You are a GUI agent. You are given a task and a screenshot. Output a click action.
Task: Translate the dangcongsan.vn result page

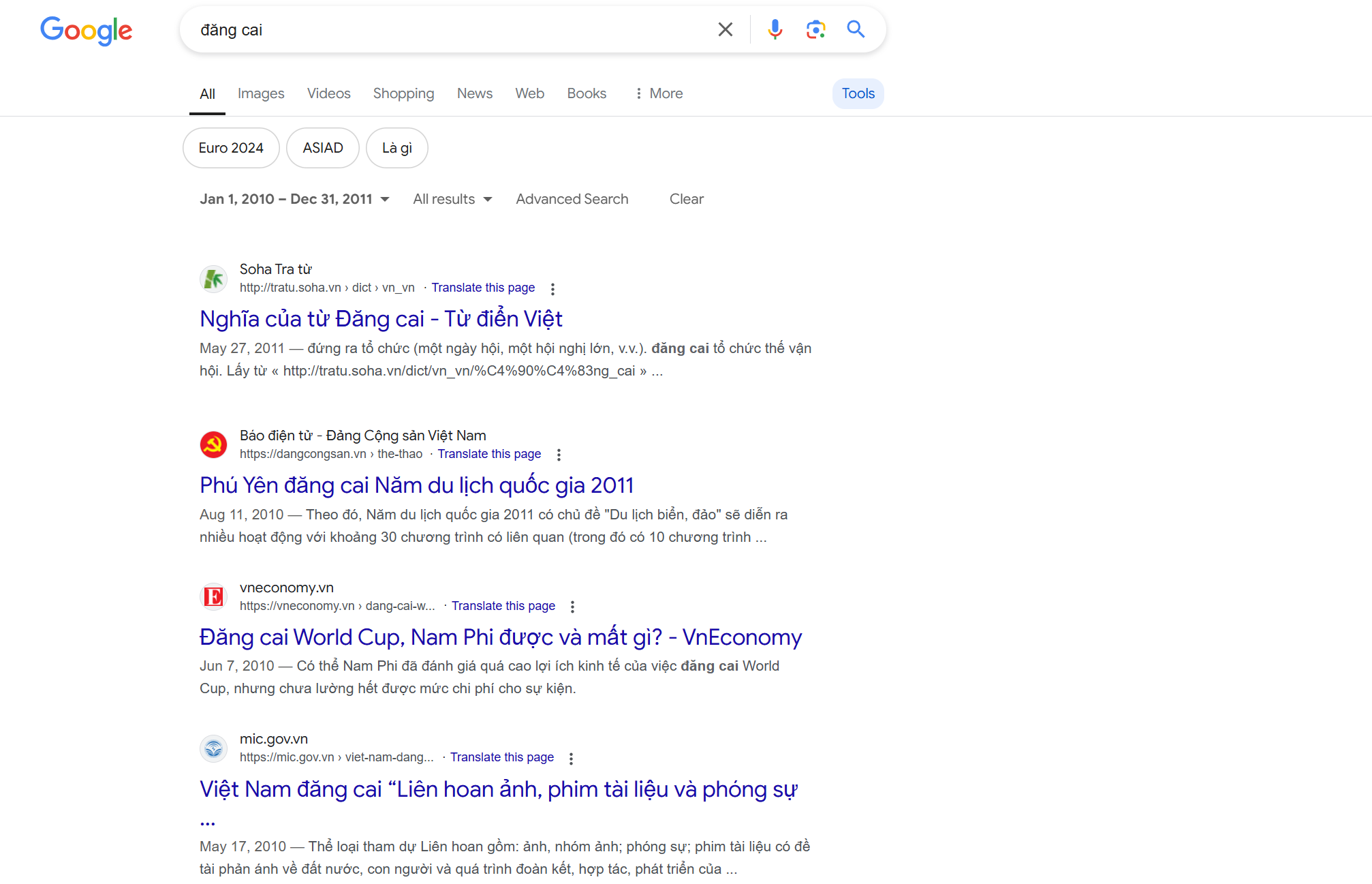(489, 454)
